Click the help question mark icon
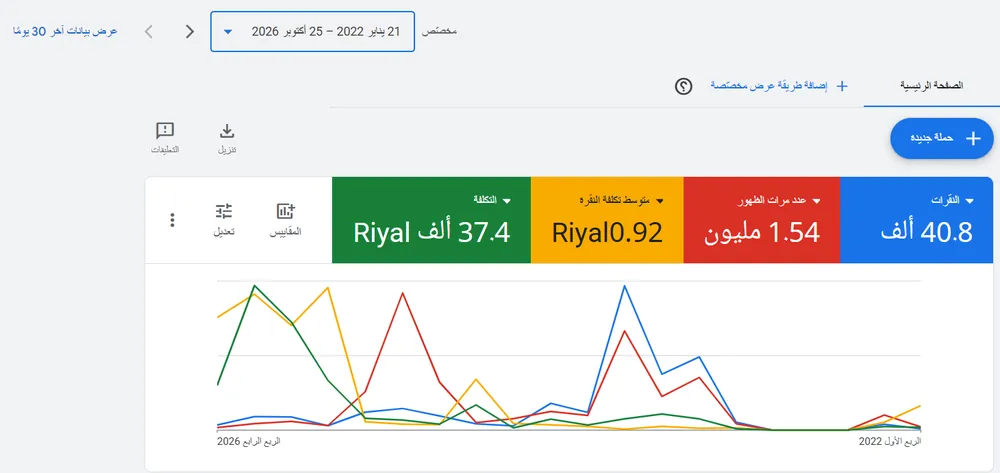This screenshot has width=1000, height=473. click(x=684, y=86)
